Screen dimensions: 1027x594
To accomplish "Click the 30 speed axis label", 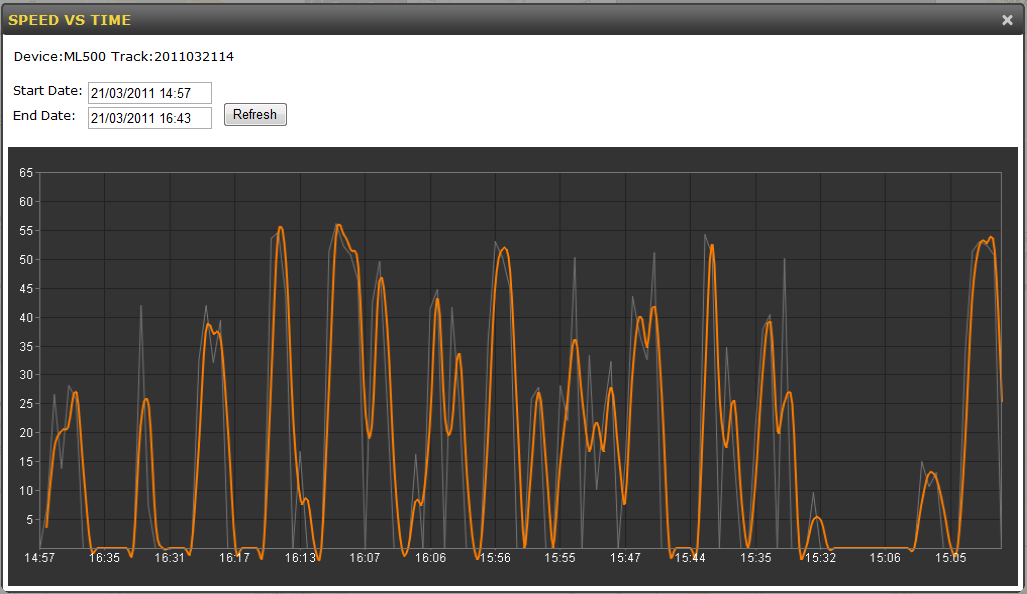I will coord(26,375).
